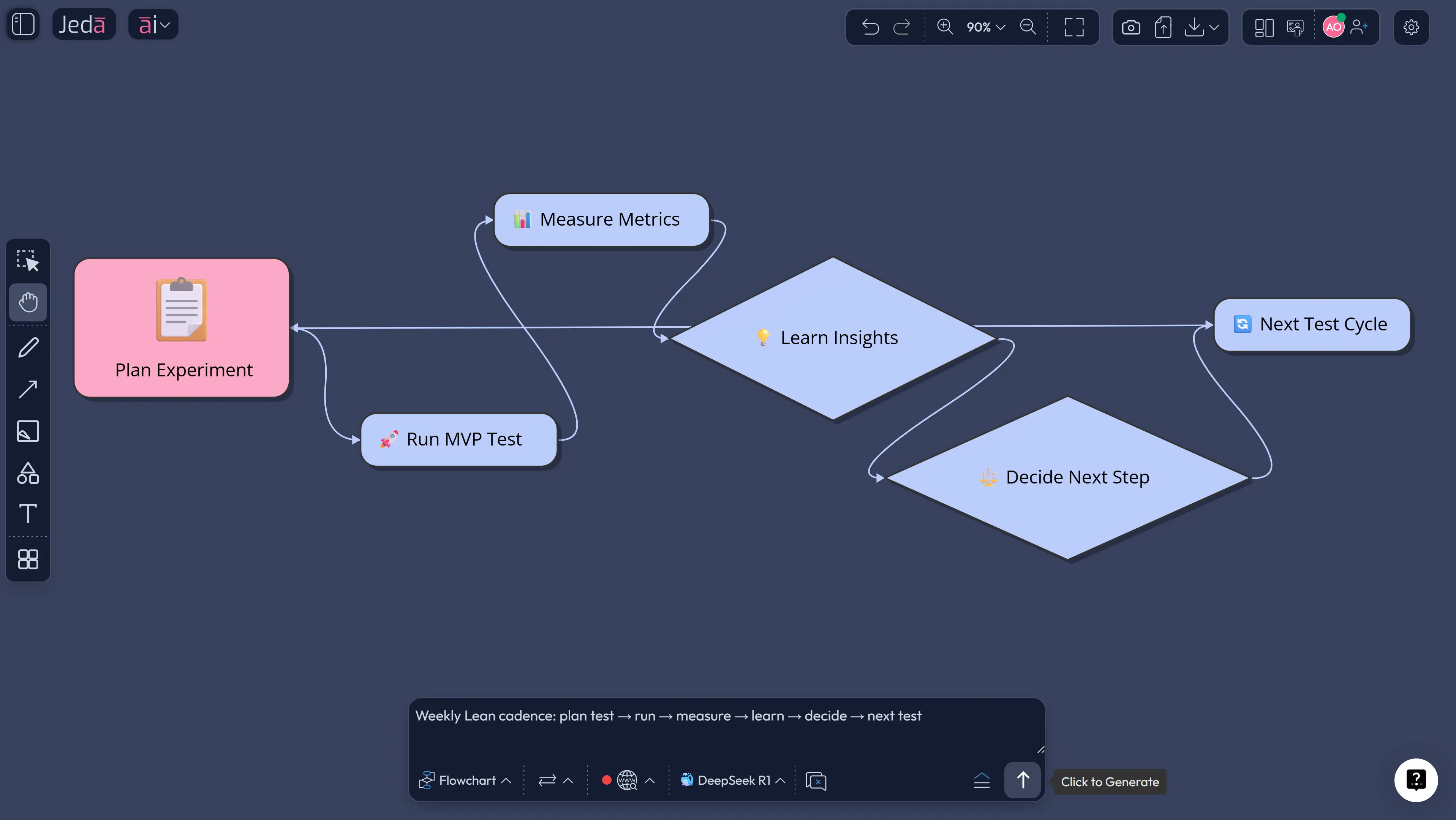
Task: Enable the web search globe toggle
Action: (628, 781)
